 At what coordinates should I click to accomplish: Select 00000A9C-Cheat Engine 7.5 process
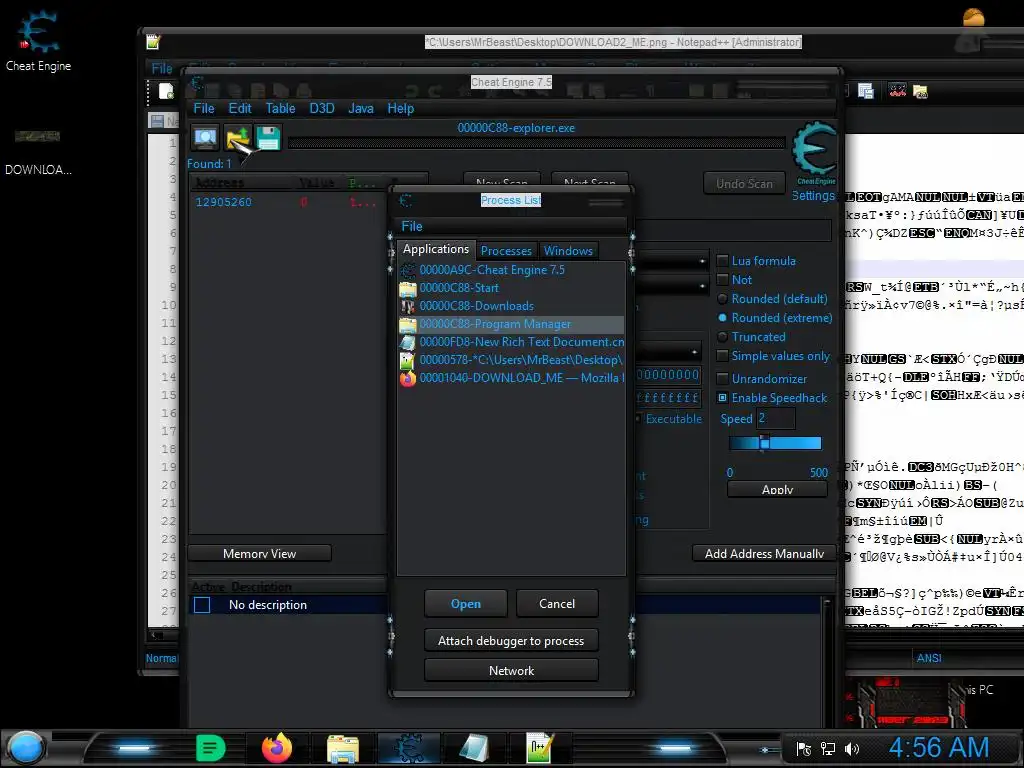point(511,270)
